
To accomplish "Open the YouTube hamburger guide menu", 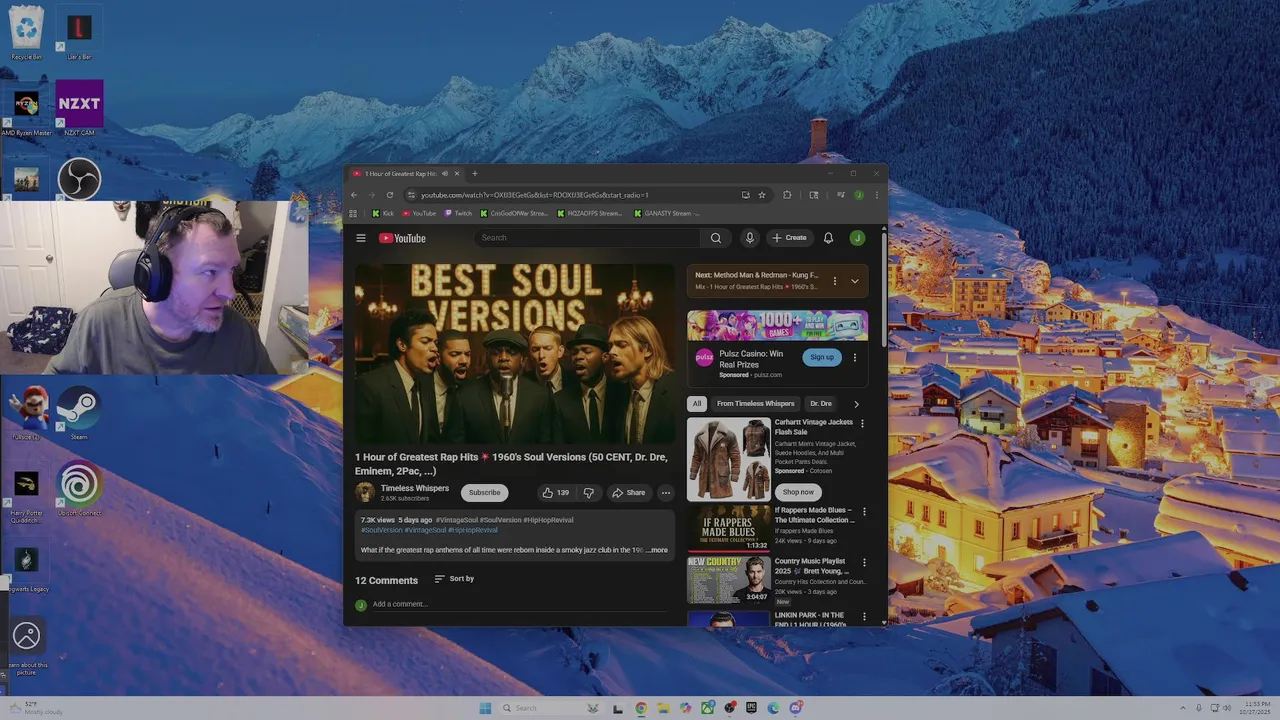I will 361,238.
